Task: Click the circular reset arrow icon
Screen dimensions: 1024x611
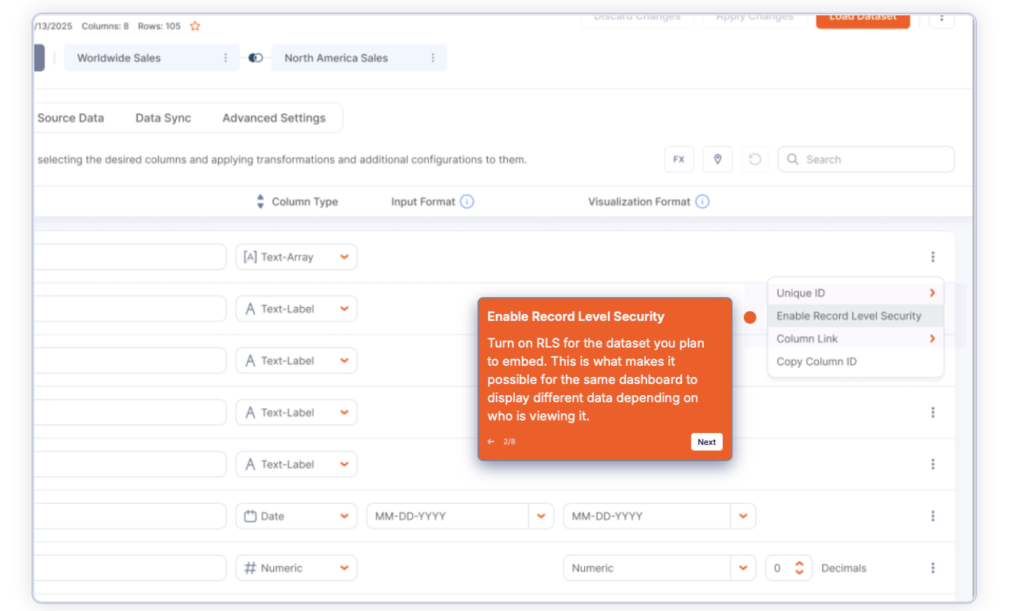Action: click(755, 159)
